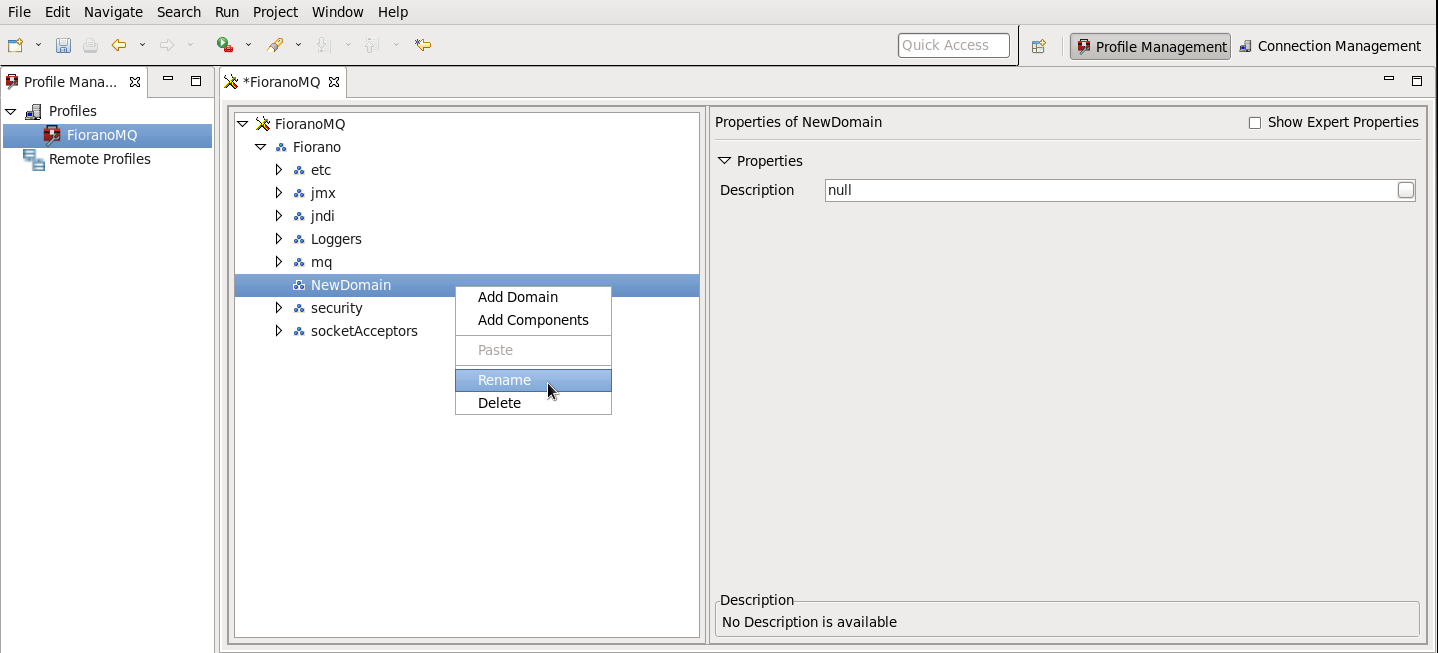Save the profile with the floppy icon

[x=63, y=45]
